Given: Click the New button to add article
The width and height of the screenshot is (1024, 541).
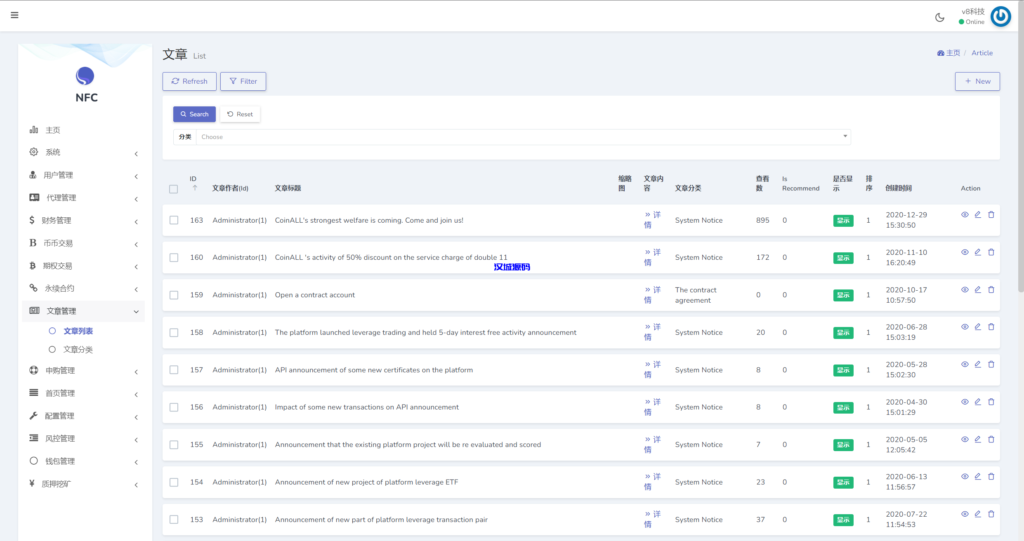Looking at the screenshot, I should 977,81.
